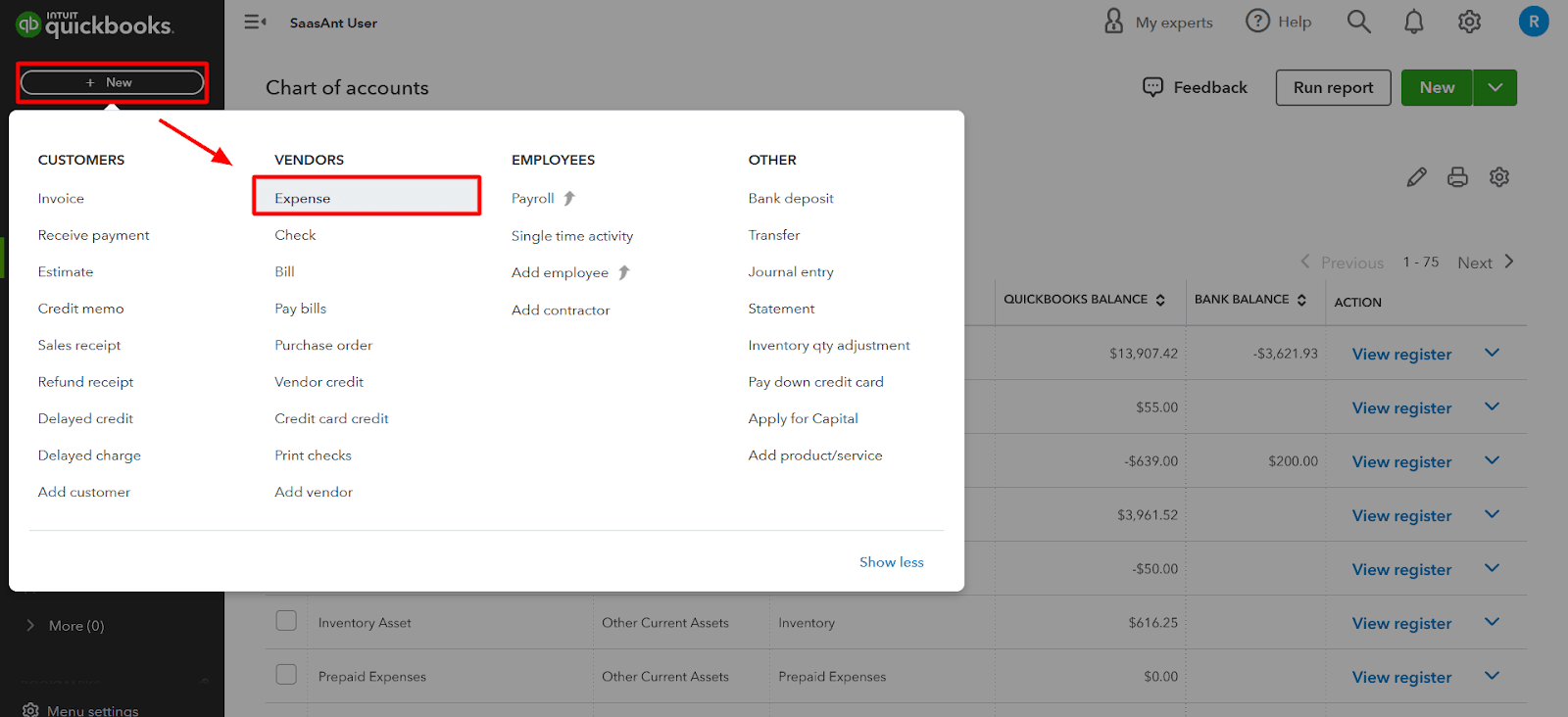The image size is (1568, 717).
Task: Choose Invoice under Customers
Action: click(x=61, y=198)
